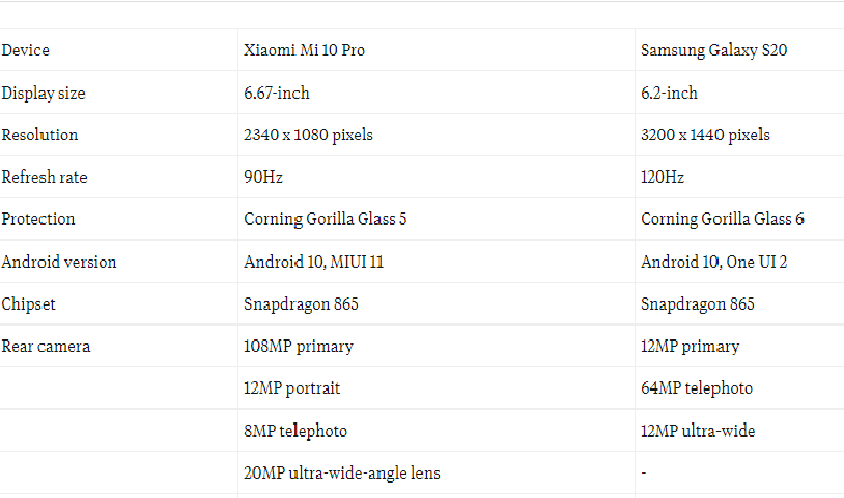This screenshot has height=498, width=844.
Task: Click the Android 10, MIUI 11 cell
Action: click(314, 262)
